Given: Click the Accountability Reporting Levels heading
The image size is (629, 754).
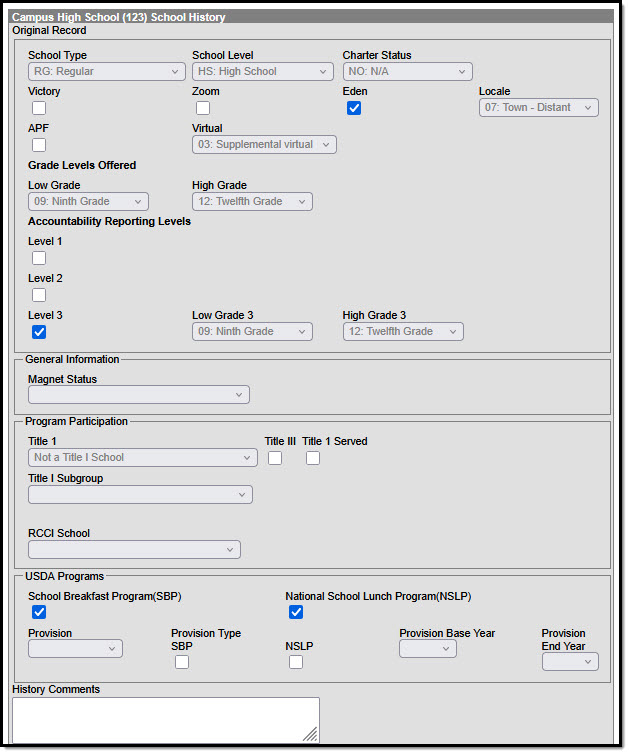Looking at the screenshot, I should [x=110, y=221].
